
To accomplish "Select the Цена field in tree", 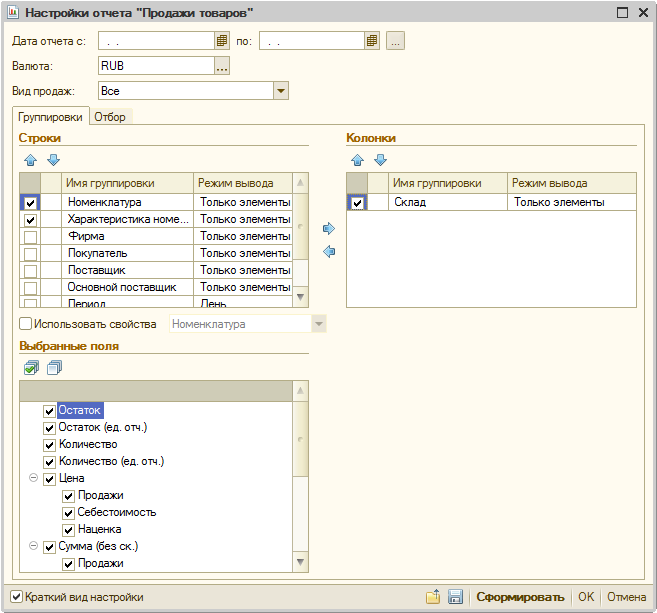I will click(x=72, y=478).
